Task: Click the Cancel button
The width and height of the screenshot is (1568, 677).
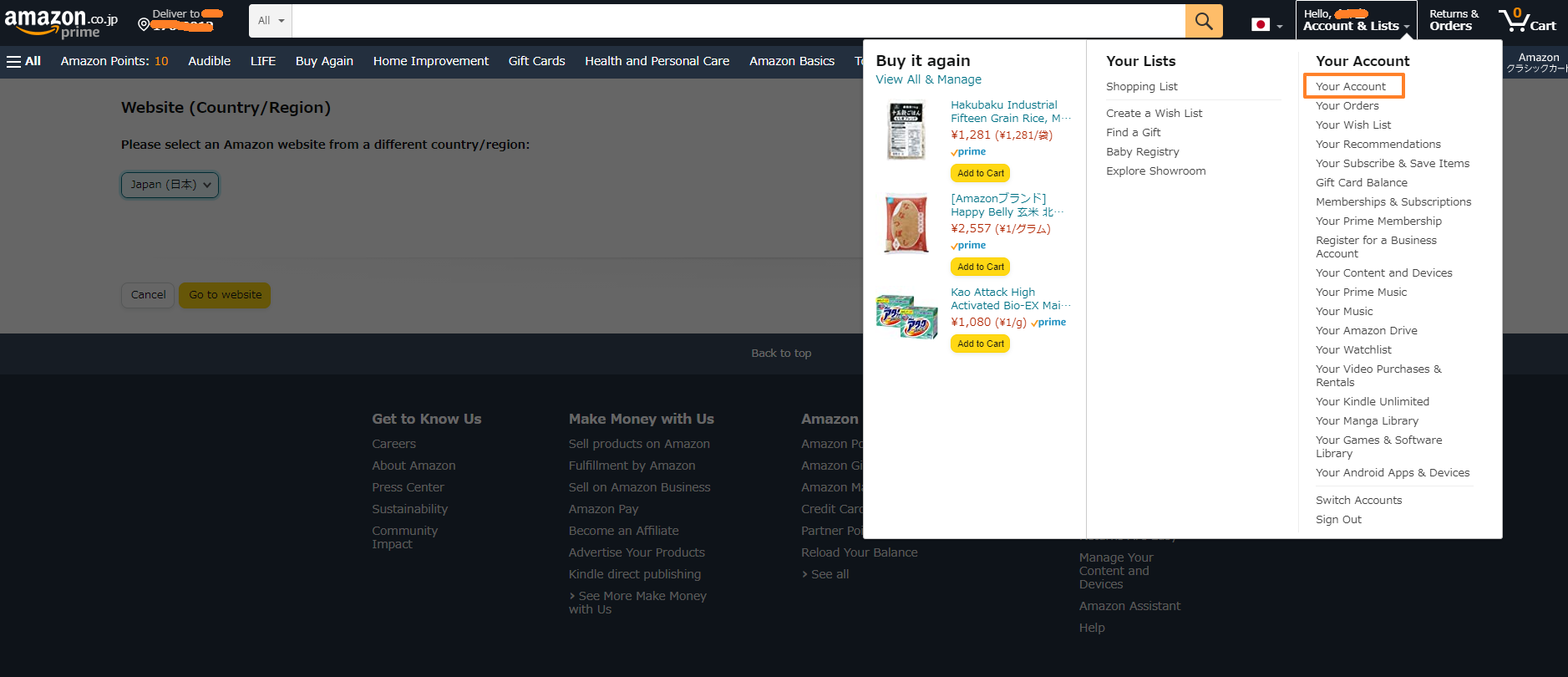Action: click(x=148, y=295)
